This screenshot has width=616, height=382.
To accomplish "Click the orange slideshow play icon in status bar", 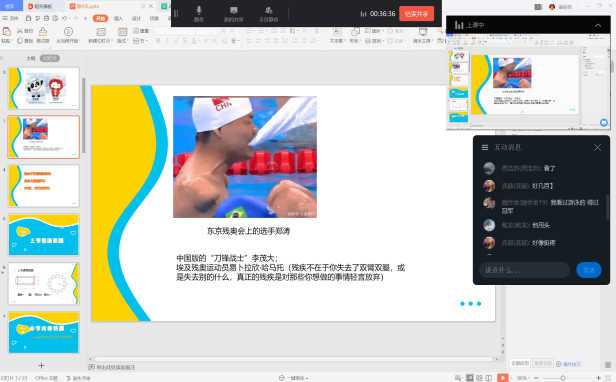I will point(502,378).
